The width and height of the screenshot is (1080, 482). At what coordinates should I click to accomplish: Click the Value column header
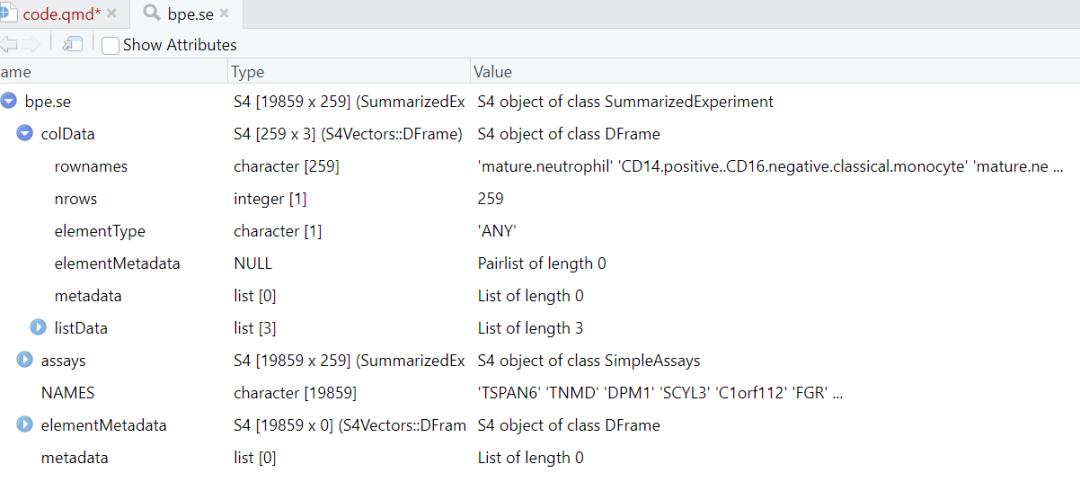click(493, 72)
